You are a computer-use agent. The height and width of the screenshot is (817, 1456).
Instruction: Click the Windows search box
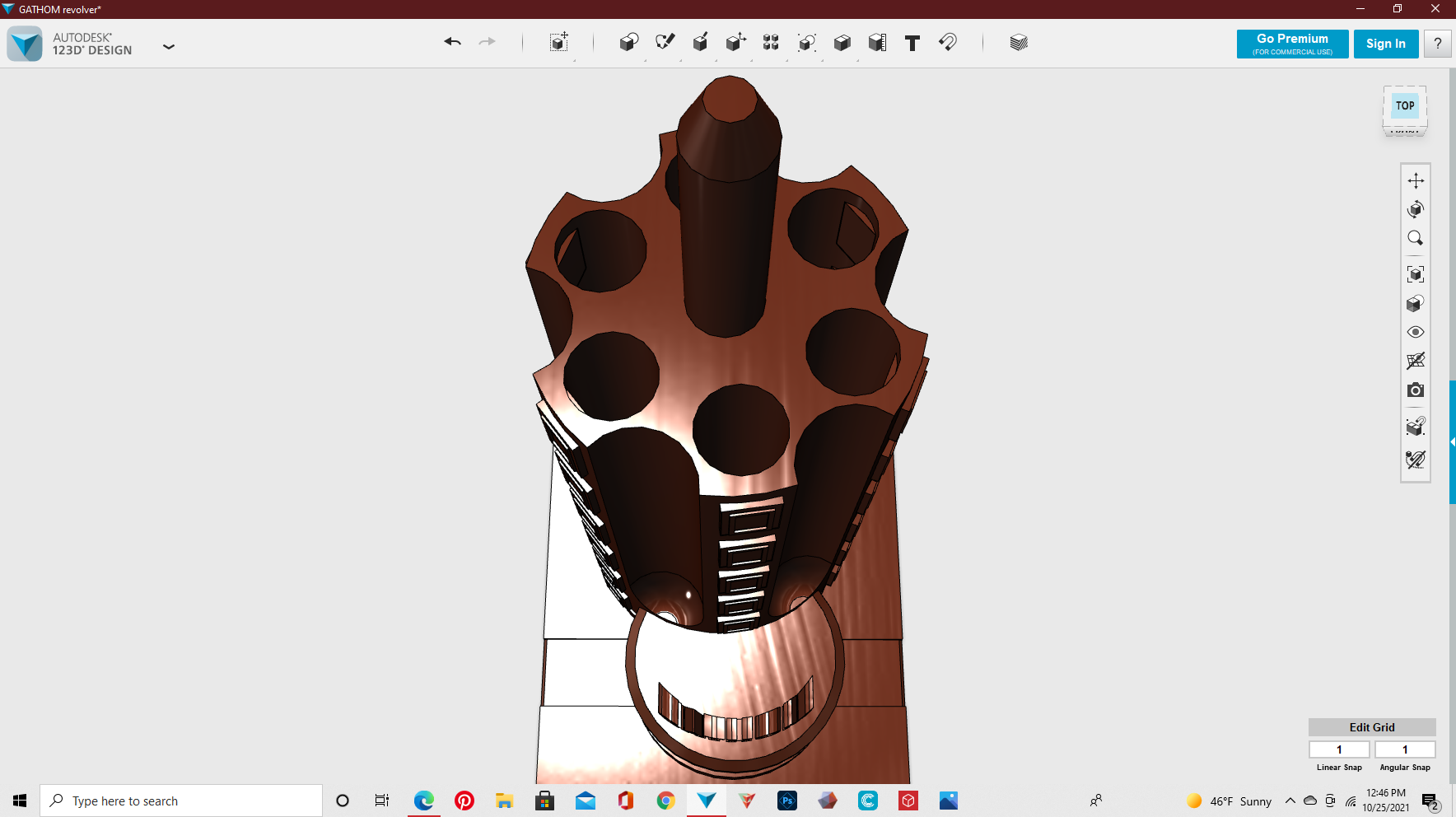181,801
